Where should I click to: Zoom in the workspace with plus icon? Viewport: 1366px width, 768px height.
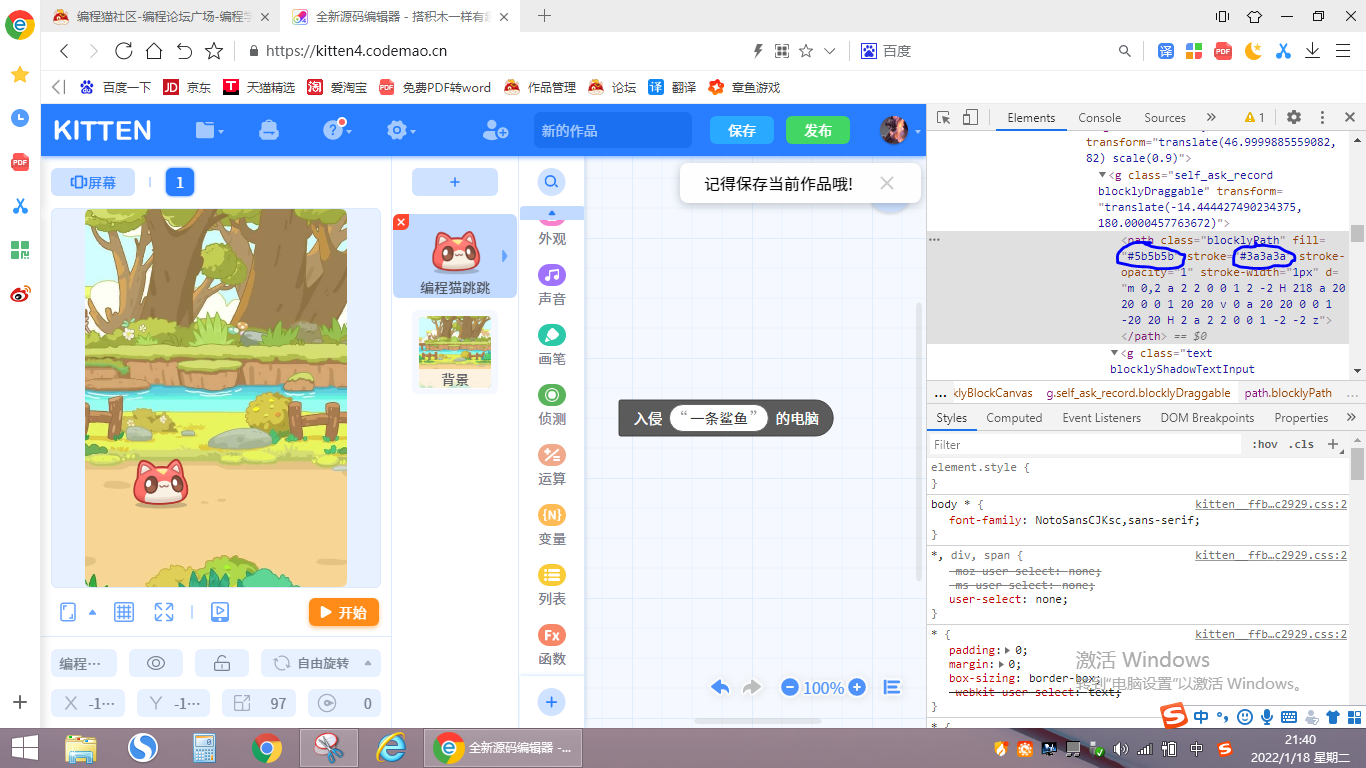click(857, 688)
